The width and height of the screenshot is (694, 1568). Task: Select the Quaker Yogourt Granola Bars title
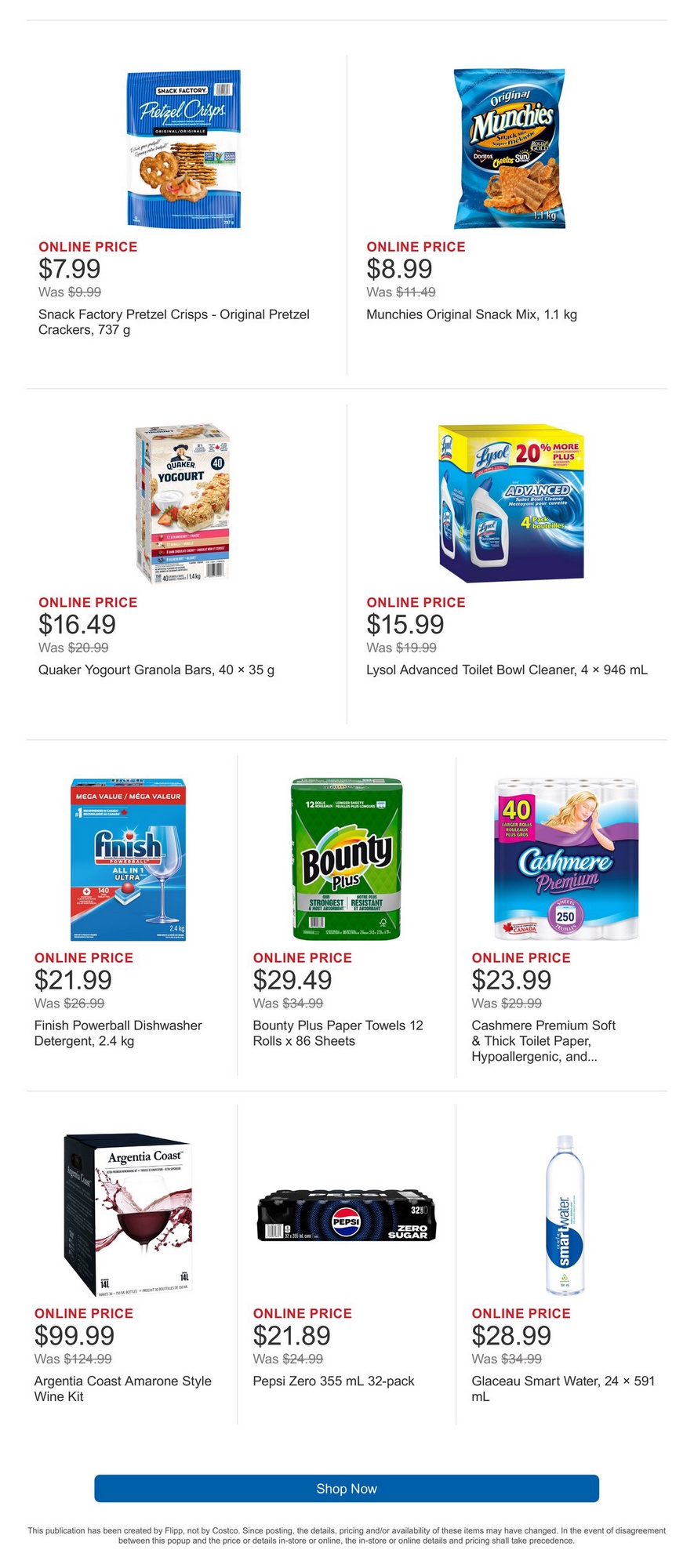pos(156,670)
